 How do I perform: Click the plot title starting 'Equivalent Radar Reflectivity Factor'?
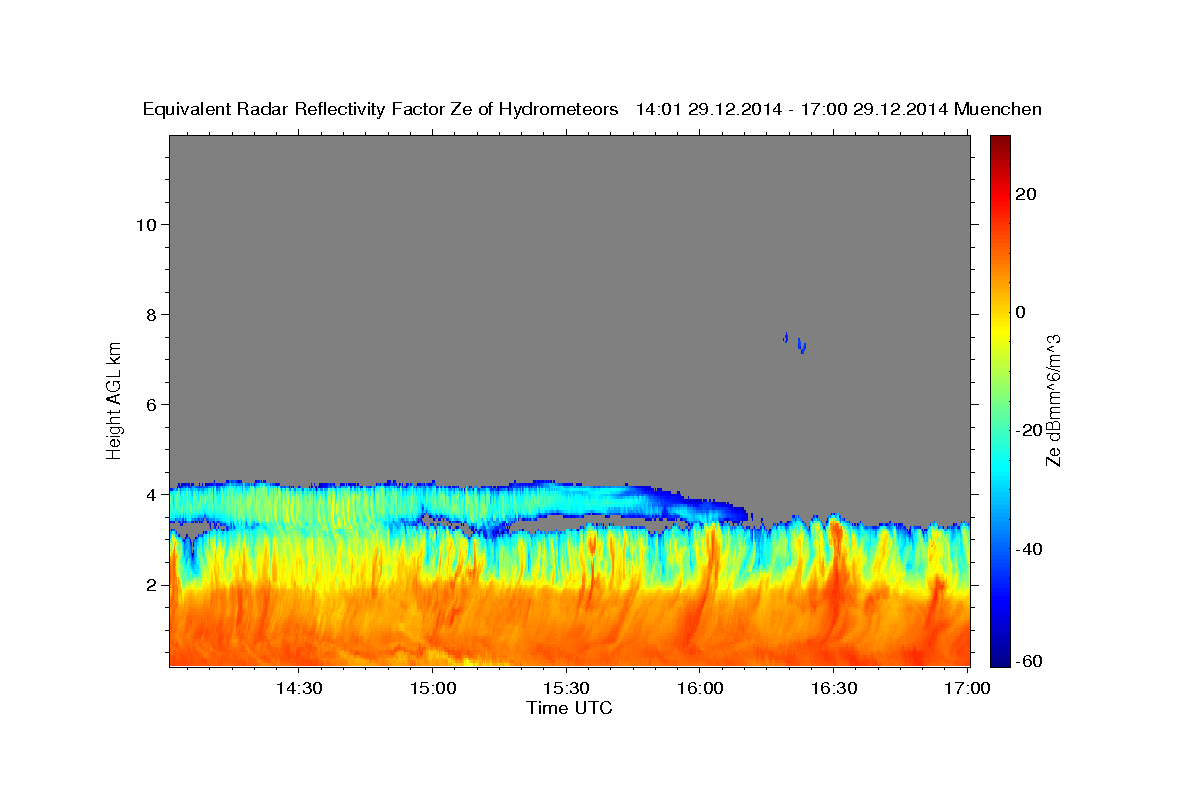[592, 109]
